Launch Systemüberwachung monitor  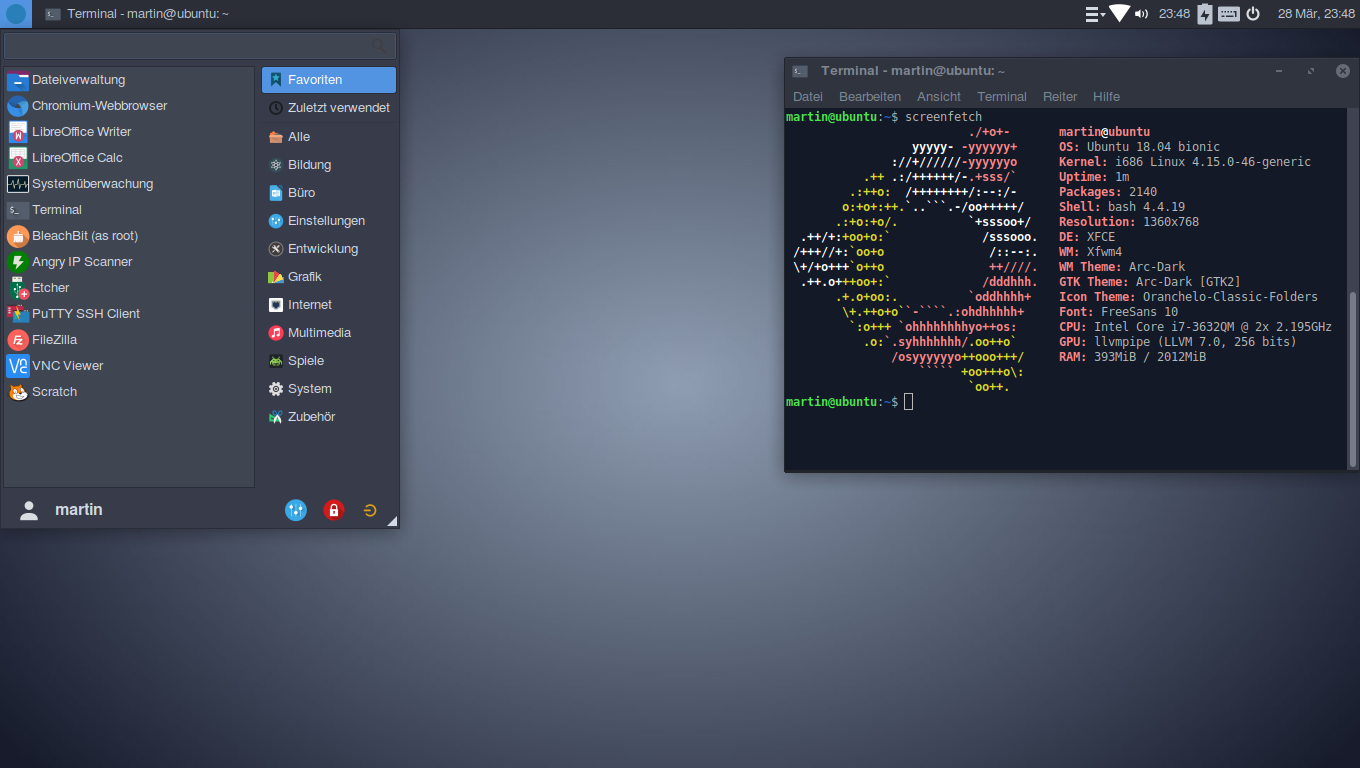129,184
